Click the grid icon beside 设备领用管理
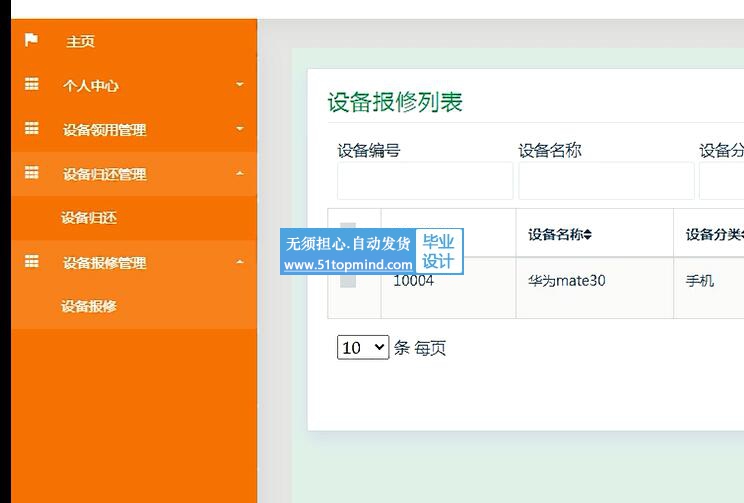The width and height of the screenshot is (744, 503). click(31, 129)
